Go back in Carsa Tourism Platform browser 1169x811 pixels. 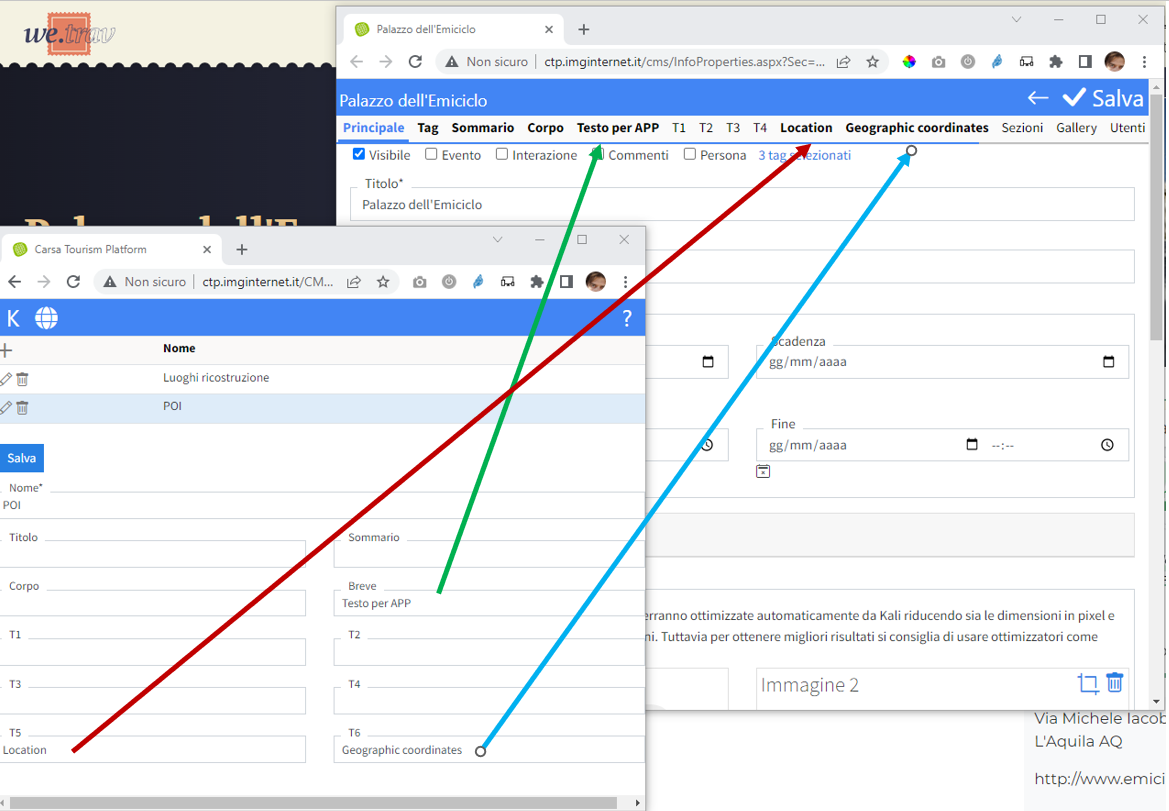tap(14, 282)
